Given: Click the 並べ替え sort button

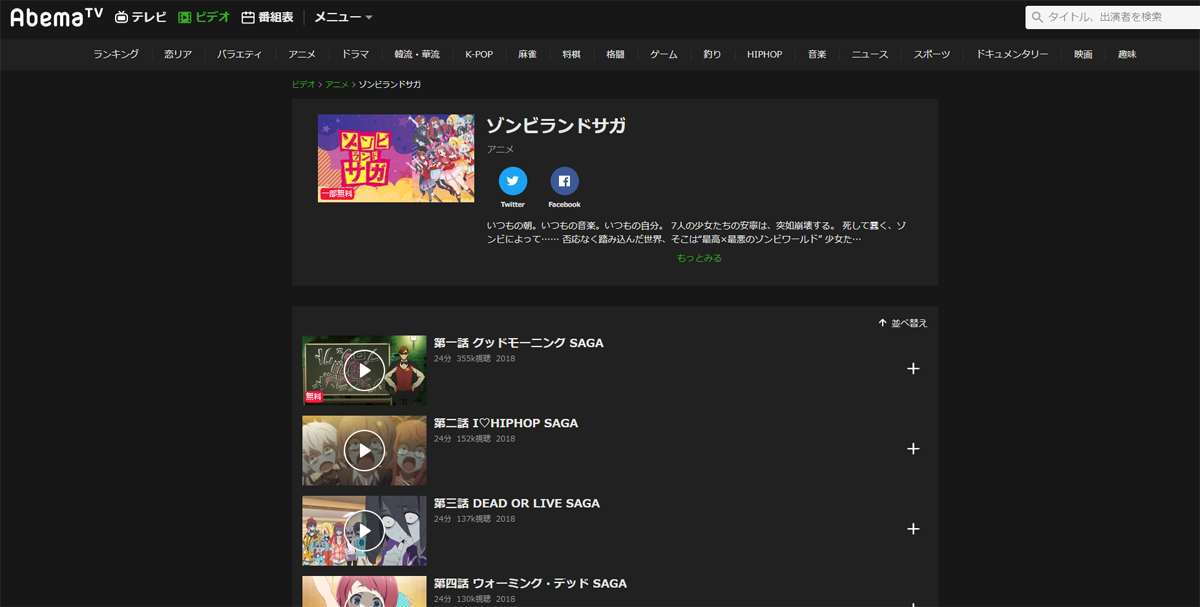Looking at the screenshot, I should point(903,323).
